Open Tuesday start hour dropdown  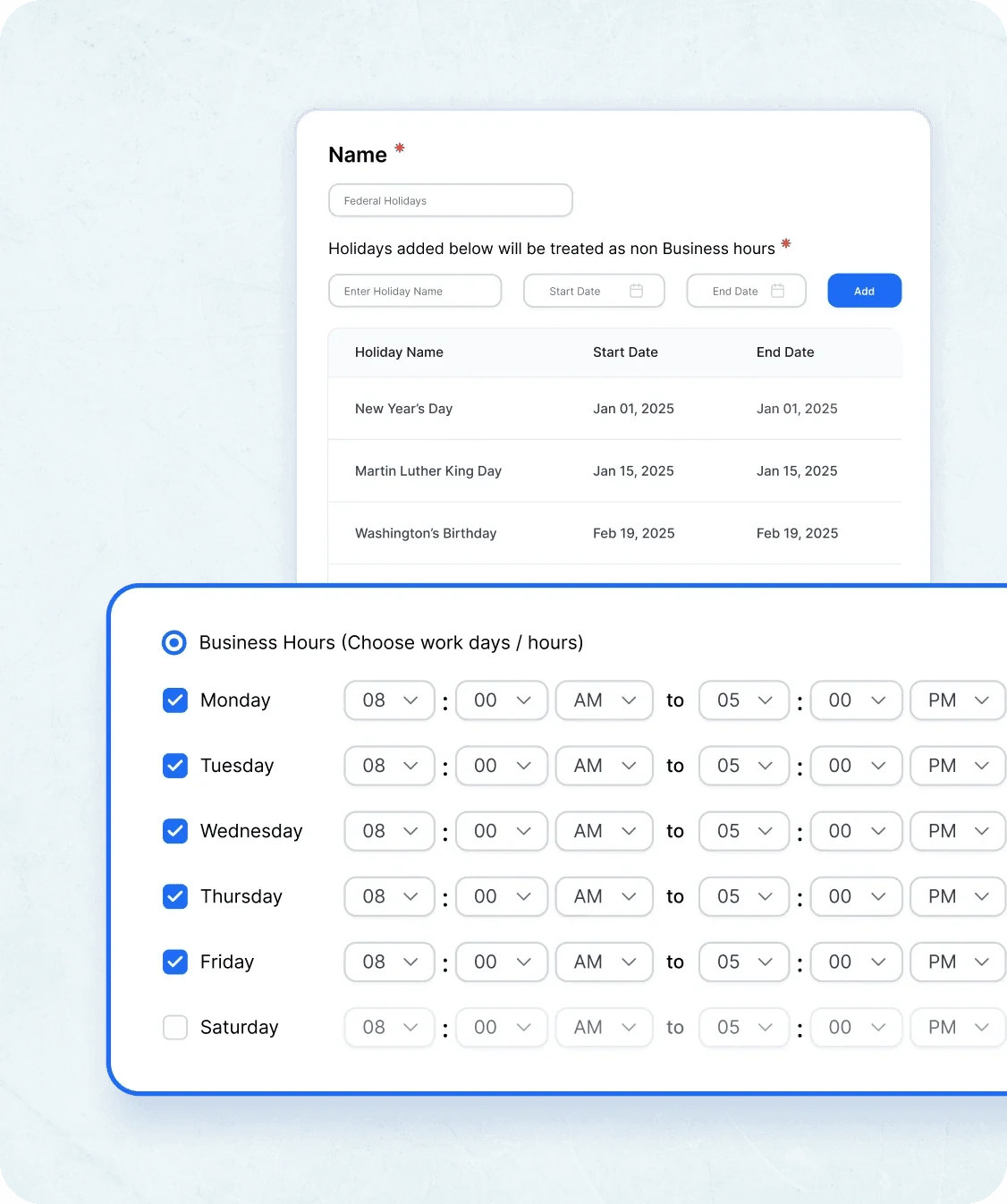[389, 766]
